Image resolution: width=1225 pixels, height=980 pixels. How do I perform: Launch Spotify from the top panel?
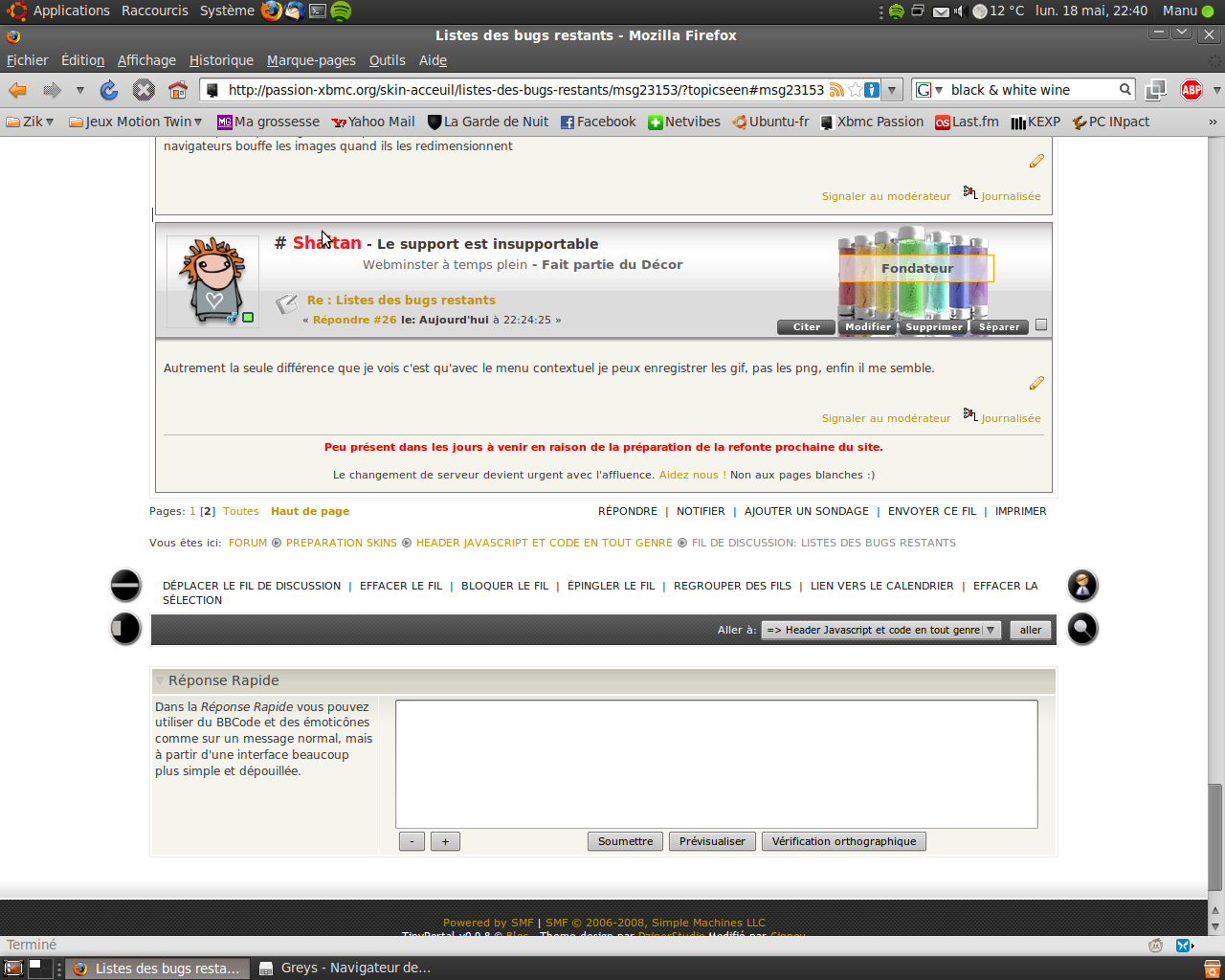pyautogui.click(x=341, y=11)
